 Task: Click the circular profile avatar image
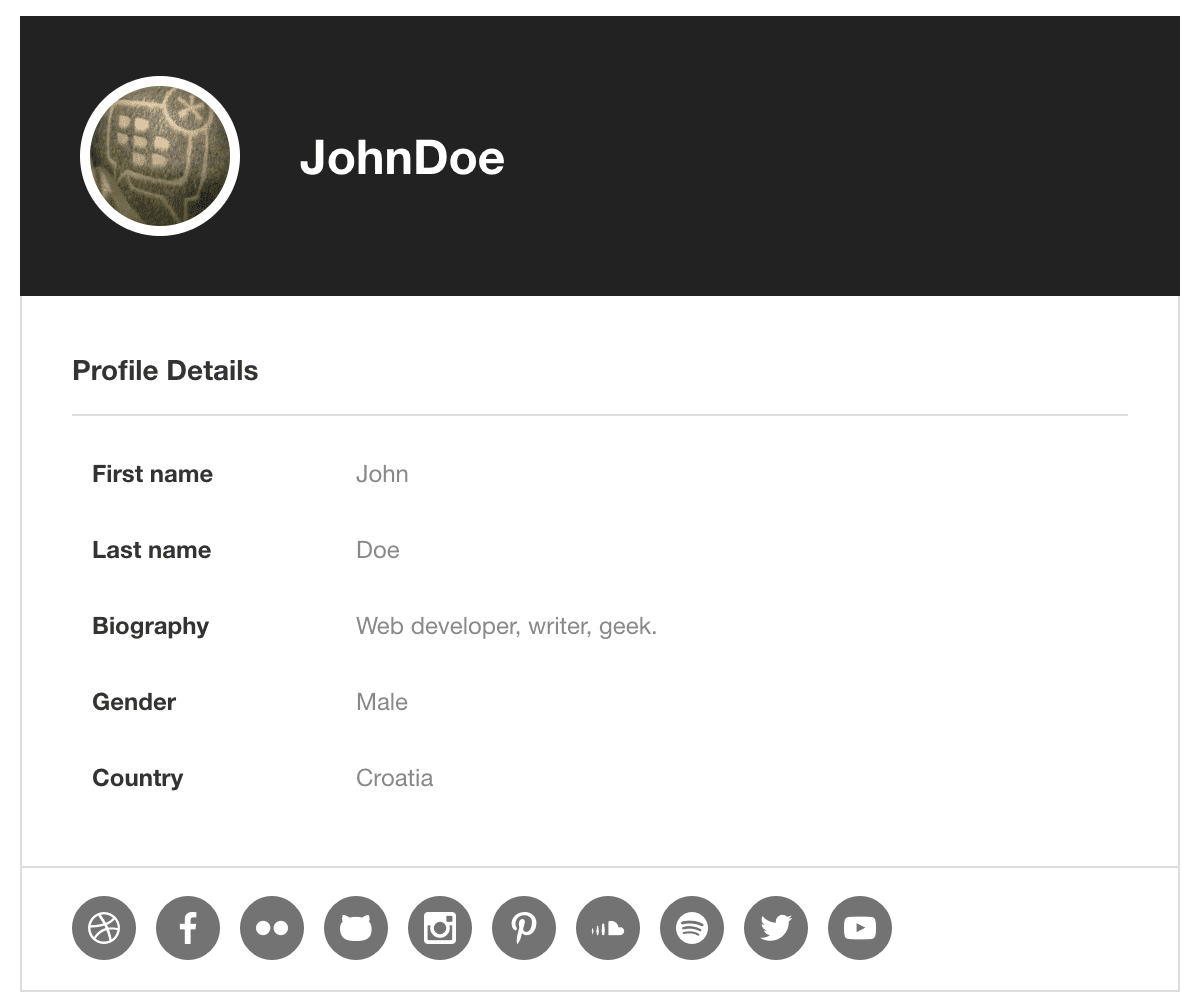pyautogui.click(x=160, y=156)
